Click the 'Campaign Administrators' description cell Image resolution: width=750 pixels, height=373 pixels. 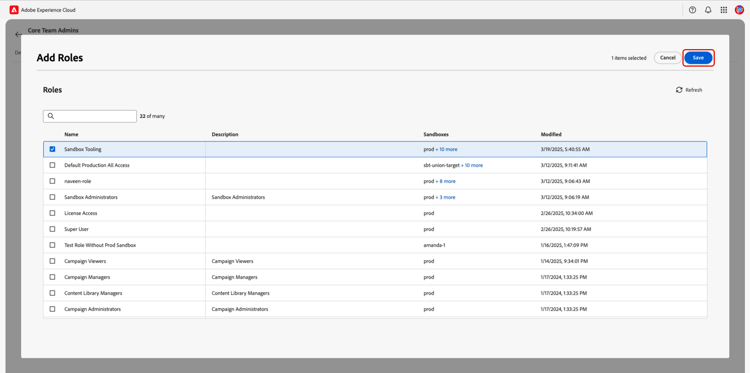240,309
